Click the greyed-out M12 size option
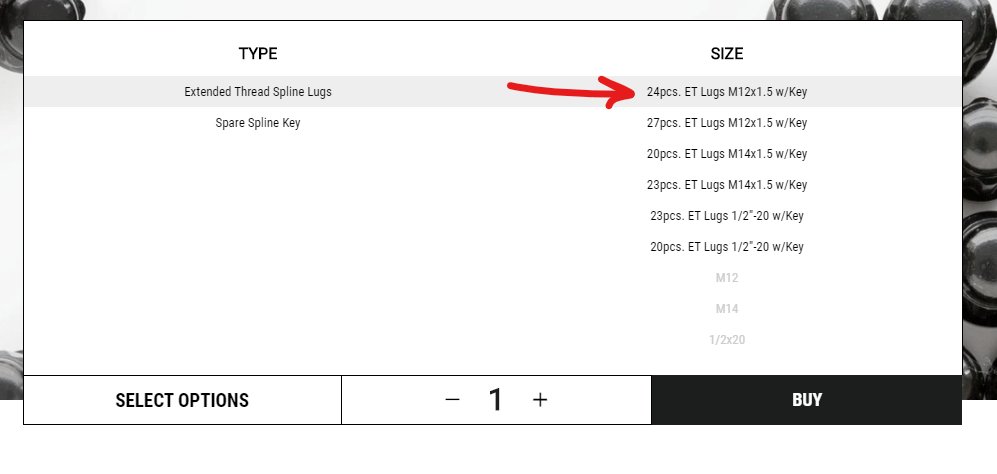This screenshot has width=997, height=474. 727,278
